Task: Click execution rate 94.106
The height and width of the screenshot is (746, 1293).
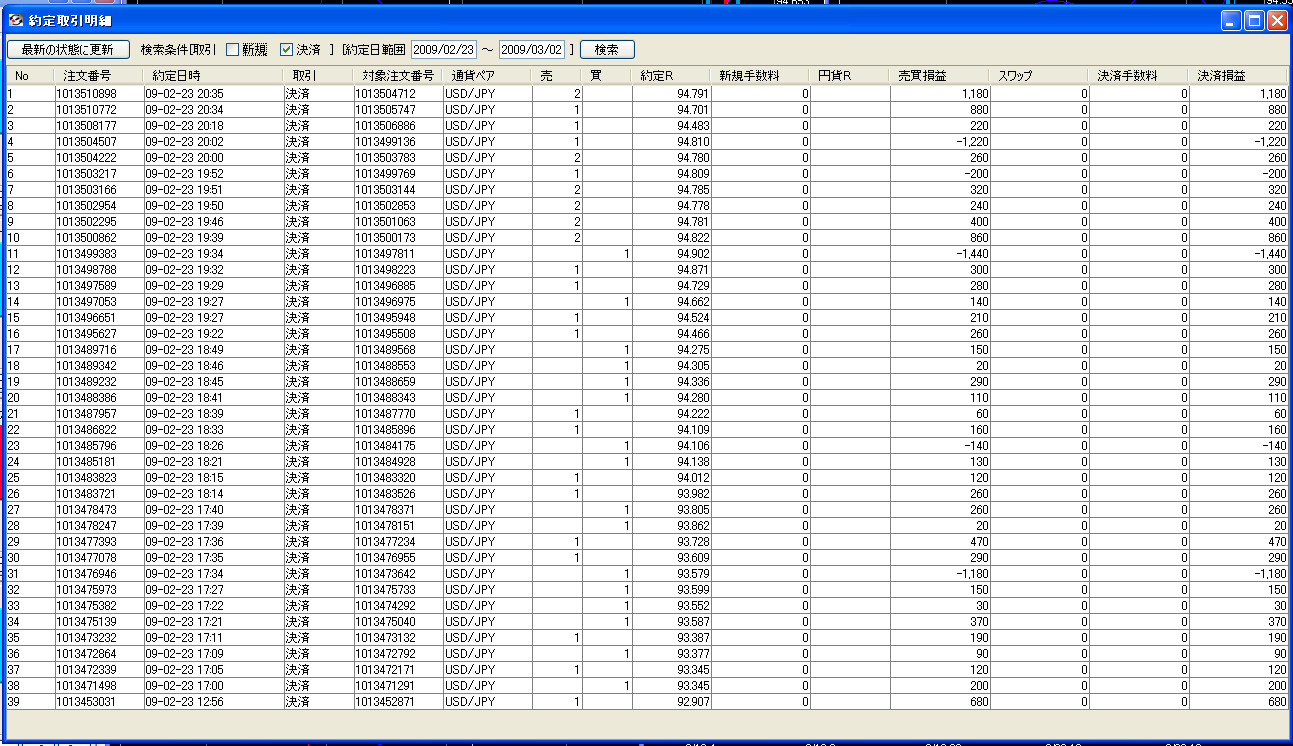Action: [693, 445]
